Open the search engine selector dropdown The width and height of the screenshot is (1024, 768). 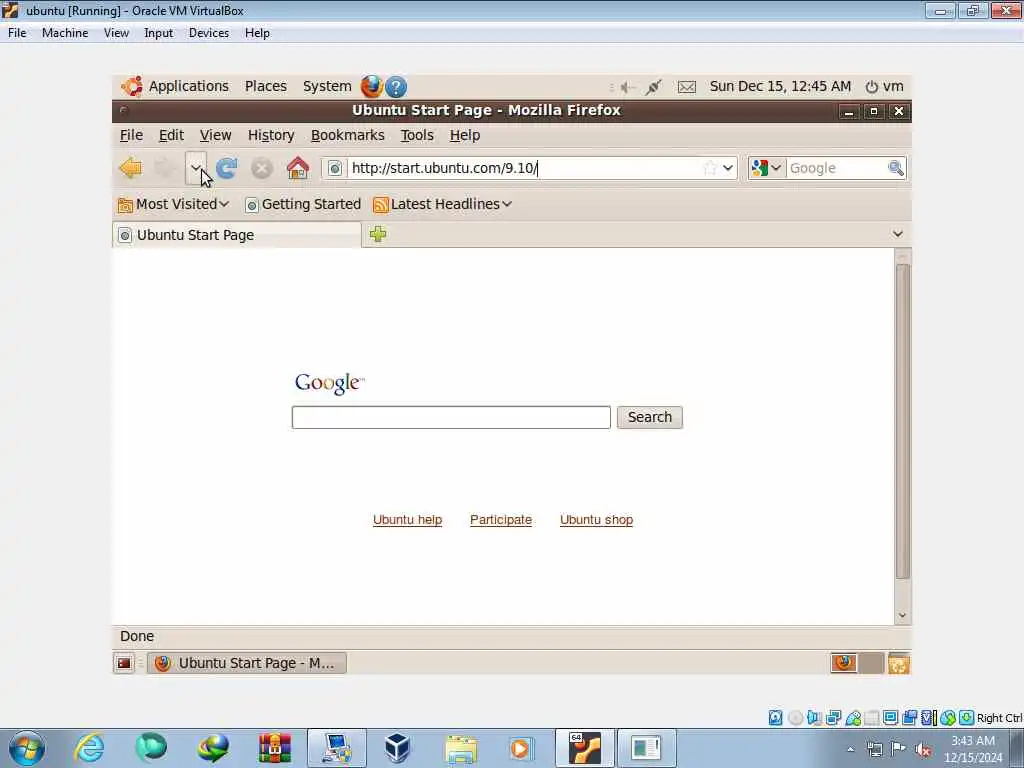767,168
